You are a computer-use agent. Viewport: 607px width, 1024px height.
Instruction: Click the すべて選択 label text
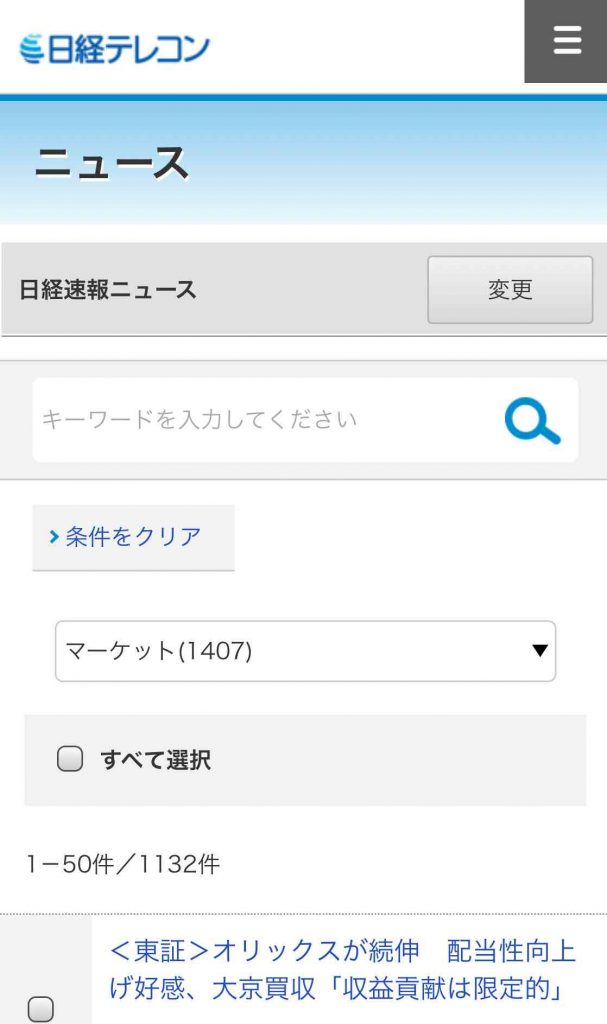tap(156, 760)
